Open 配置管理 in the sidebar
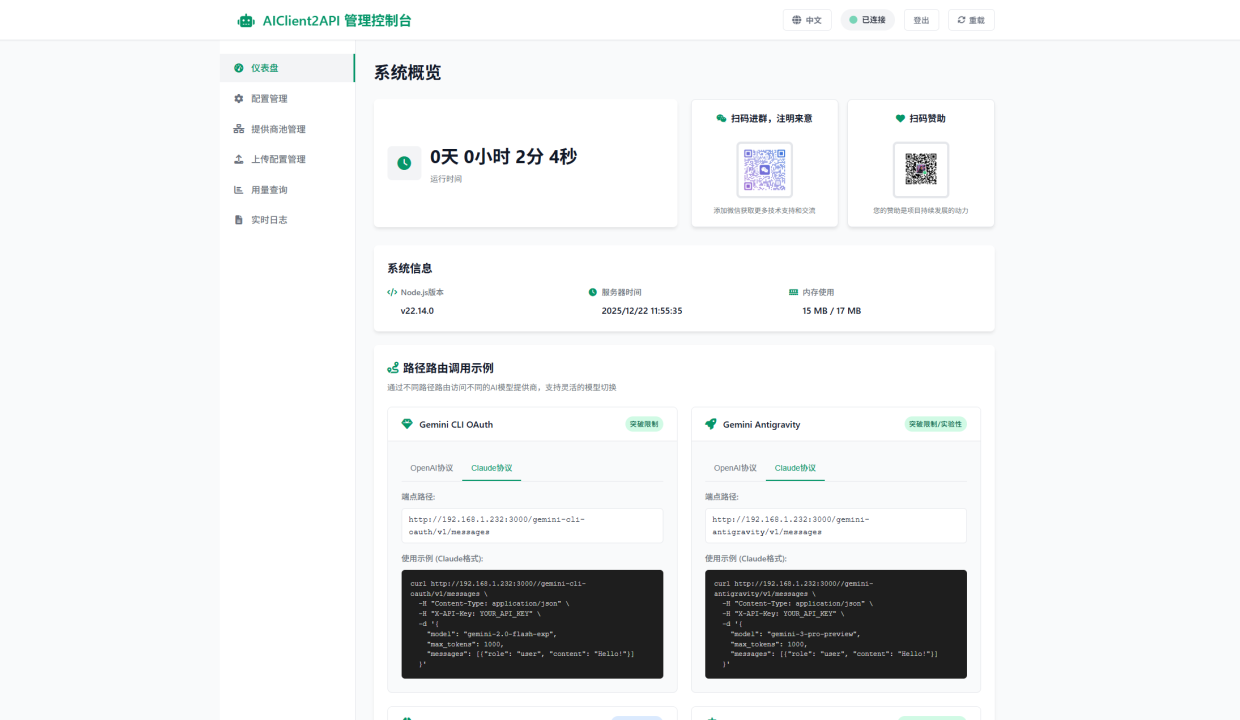The height and width of the screenshot is (720, 1240). pyautogui.click(x=287, y=98)
